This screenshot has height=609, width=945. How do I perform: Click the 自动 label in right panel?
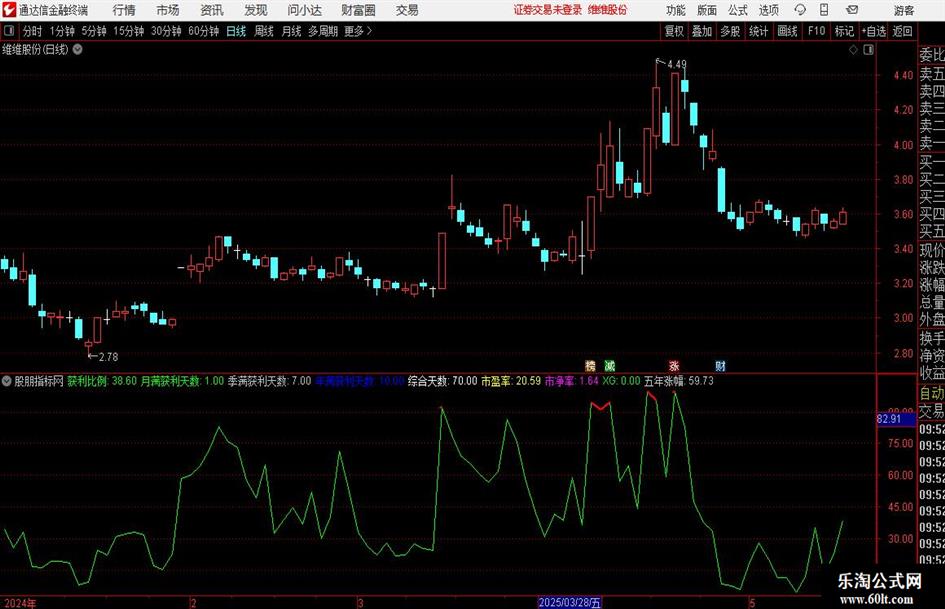pos(932,393)
